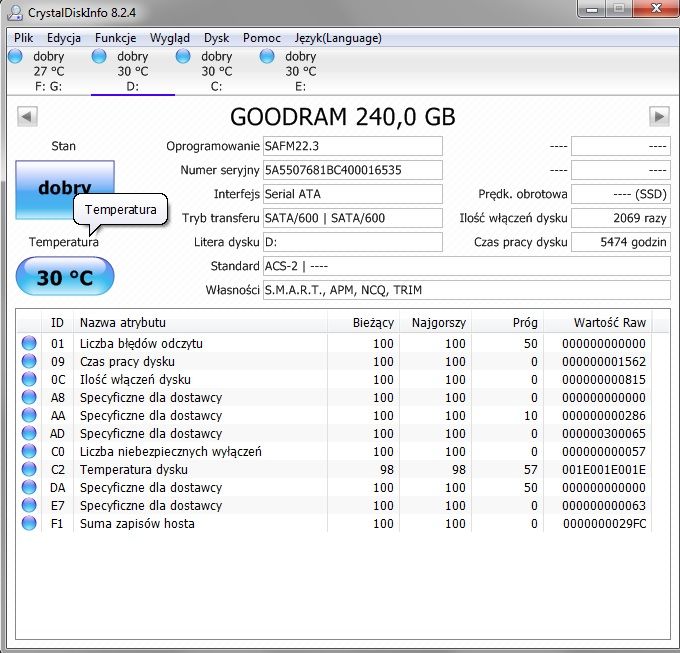Image resolution: width=680 pixels, height=653 pixels.
Task: Click the ID column header
Action: pos(57,323)
